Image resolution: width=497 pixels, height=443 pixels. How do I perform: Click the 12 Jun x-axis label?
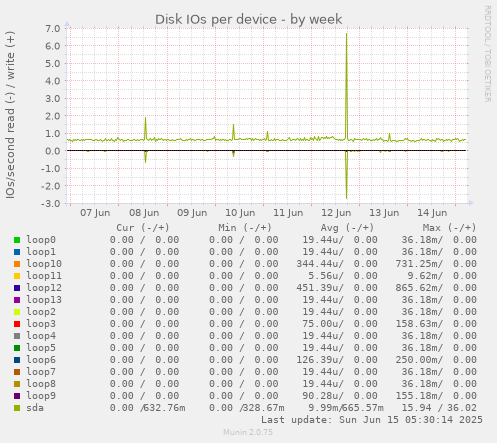click(x=336, y=213)
